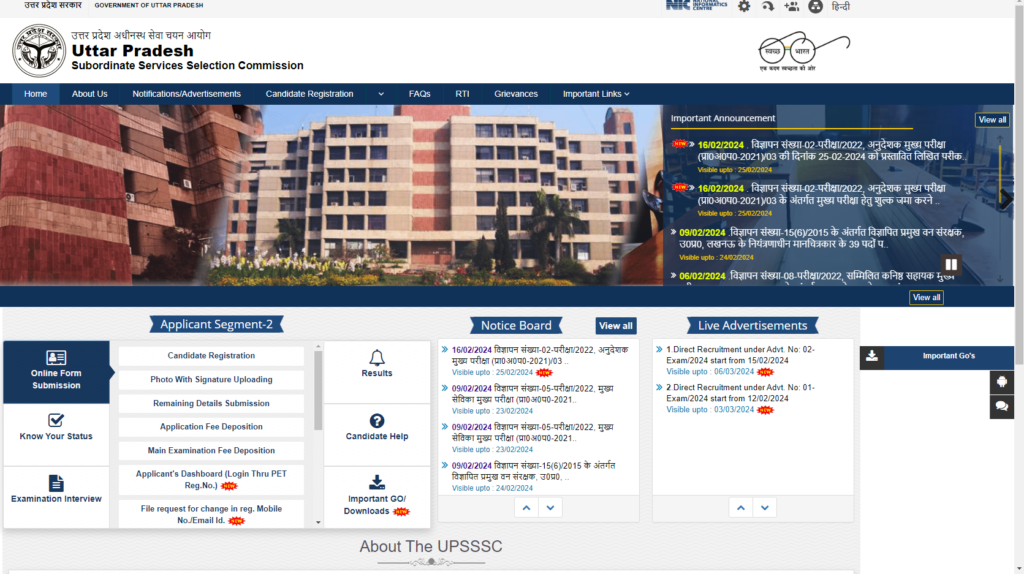Image resolution: width=1024 pixels, height=574 pixels.
Task: Open Direct Recruitment Advt. No 02-Exam/2024
Action: coord(741,355)
